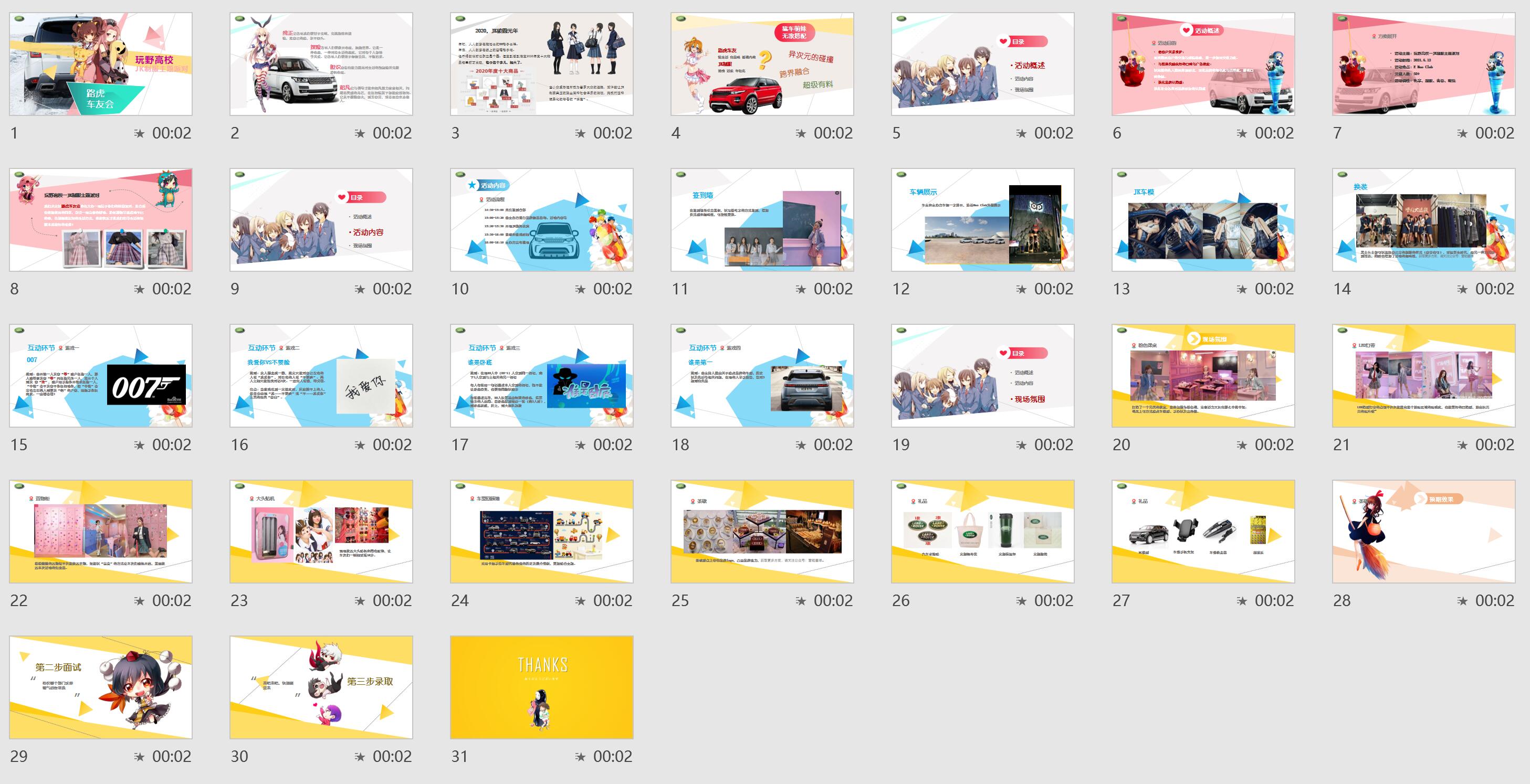Select slide 10 thumbnail with blue car drawing
Viewport: 1530px width, 784px height.
[x=542, y=219]
